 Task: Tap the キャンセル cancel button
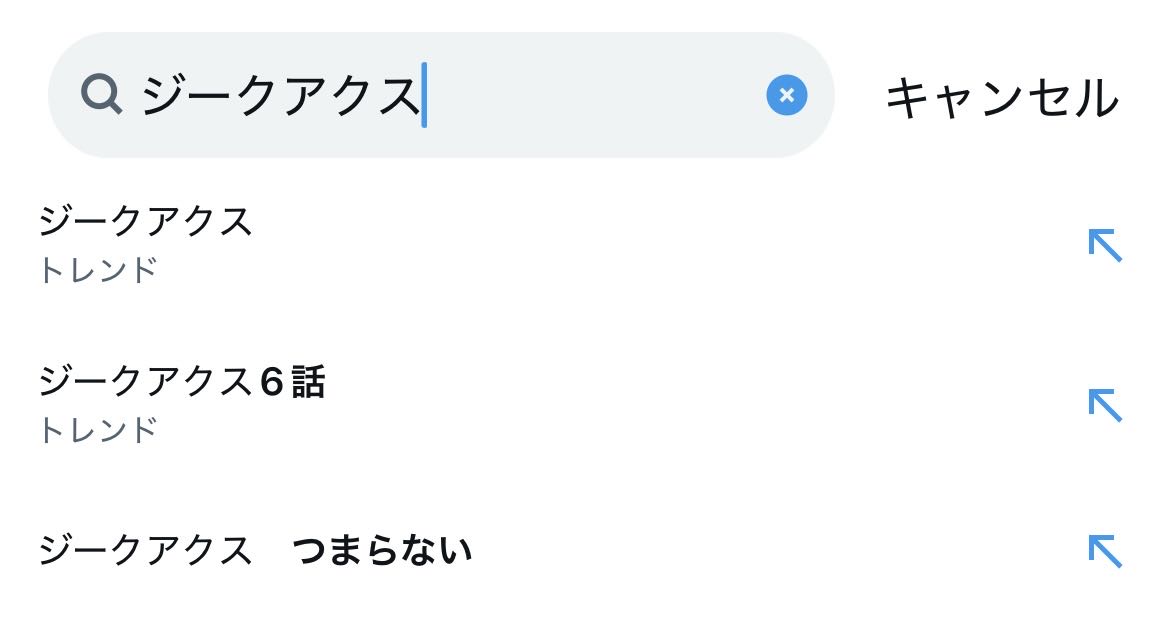pyautogui.click(x=1002, y=98)
